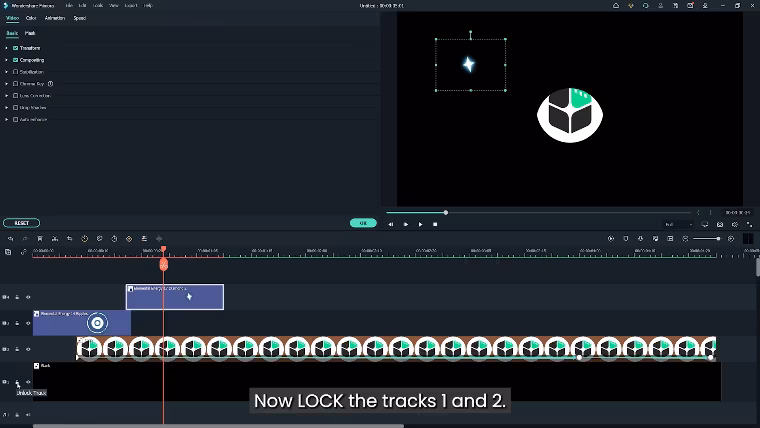Image resolution: width=760 pixels, height=428 pixels.
Task: Open the account profile icon in title bar
Action: coord(660,6)
